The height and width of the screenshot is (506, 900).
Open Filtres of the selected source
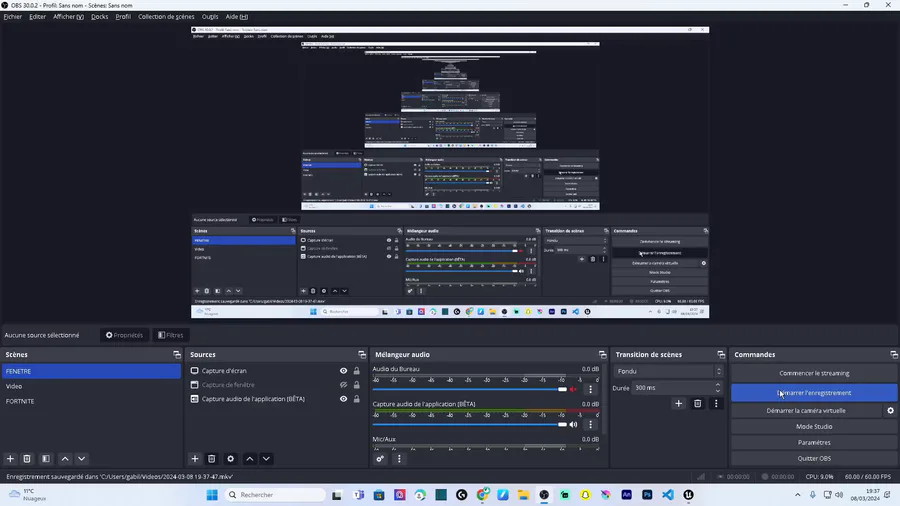[170, 335]
